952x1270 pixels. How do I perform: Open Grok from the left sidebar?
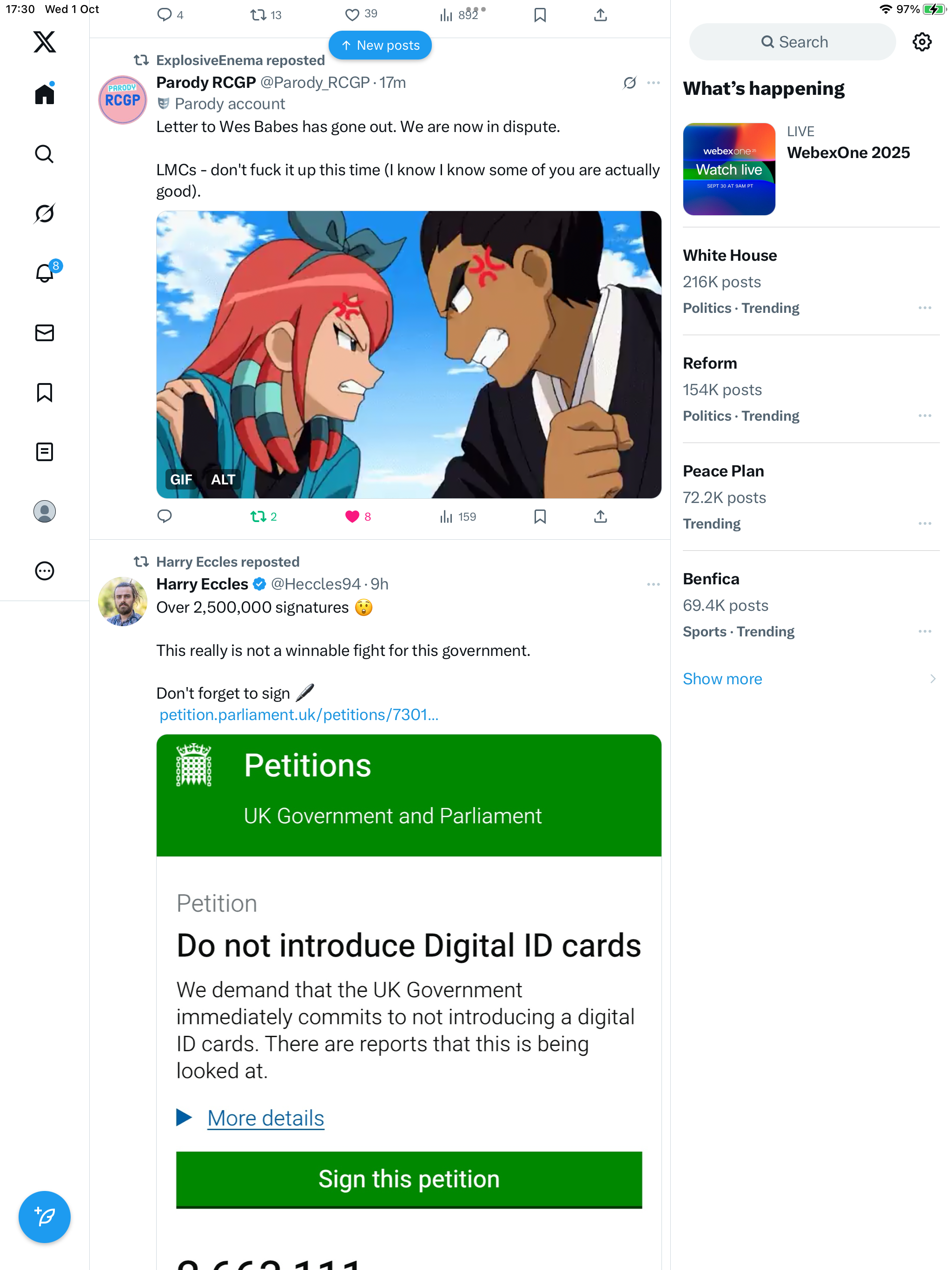click(x=44, y=213)
